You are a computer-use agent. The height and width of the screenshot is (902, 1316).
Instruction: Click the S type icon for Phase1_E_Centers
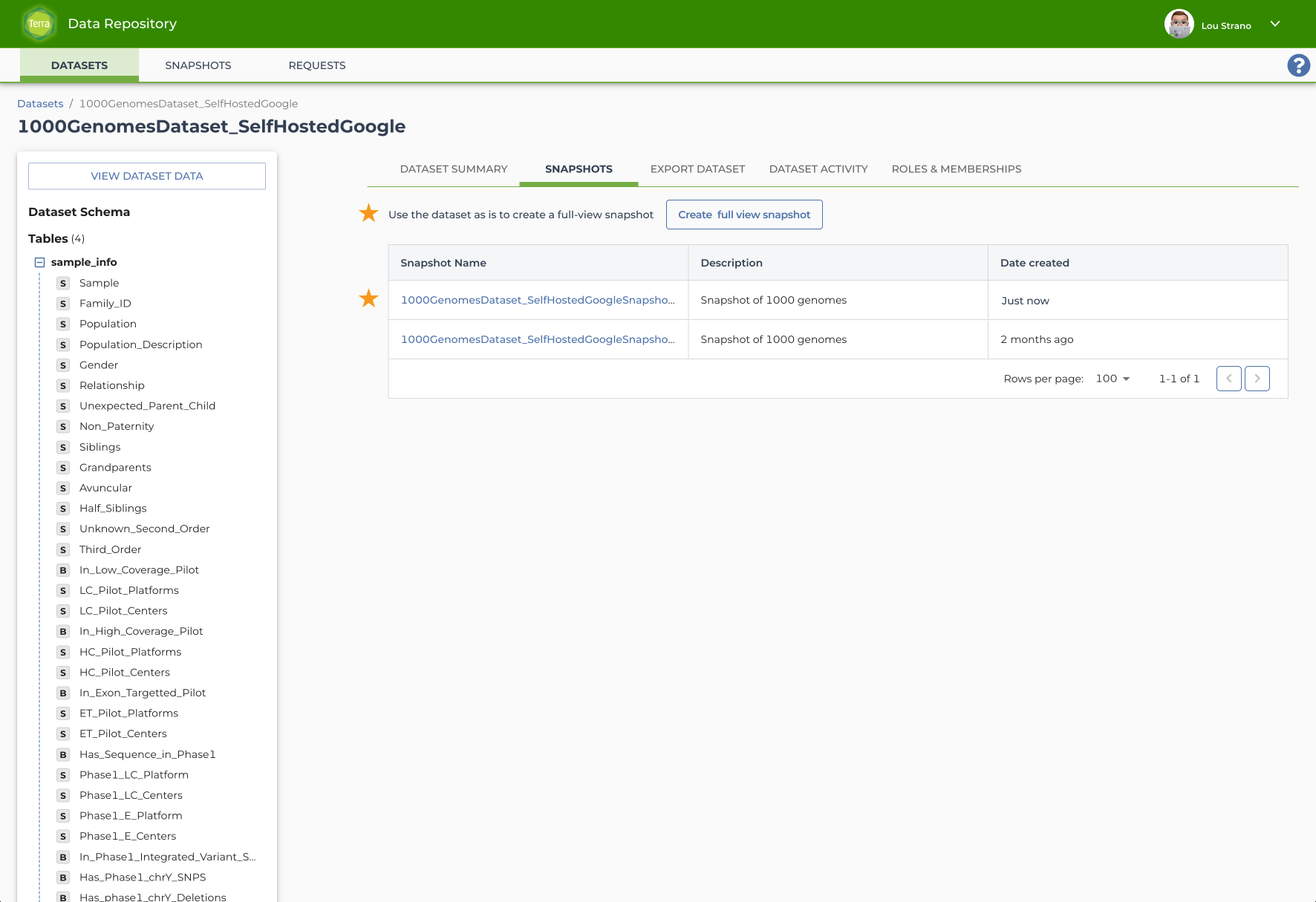click(x=63, y=836)
